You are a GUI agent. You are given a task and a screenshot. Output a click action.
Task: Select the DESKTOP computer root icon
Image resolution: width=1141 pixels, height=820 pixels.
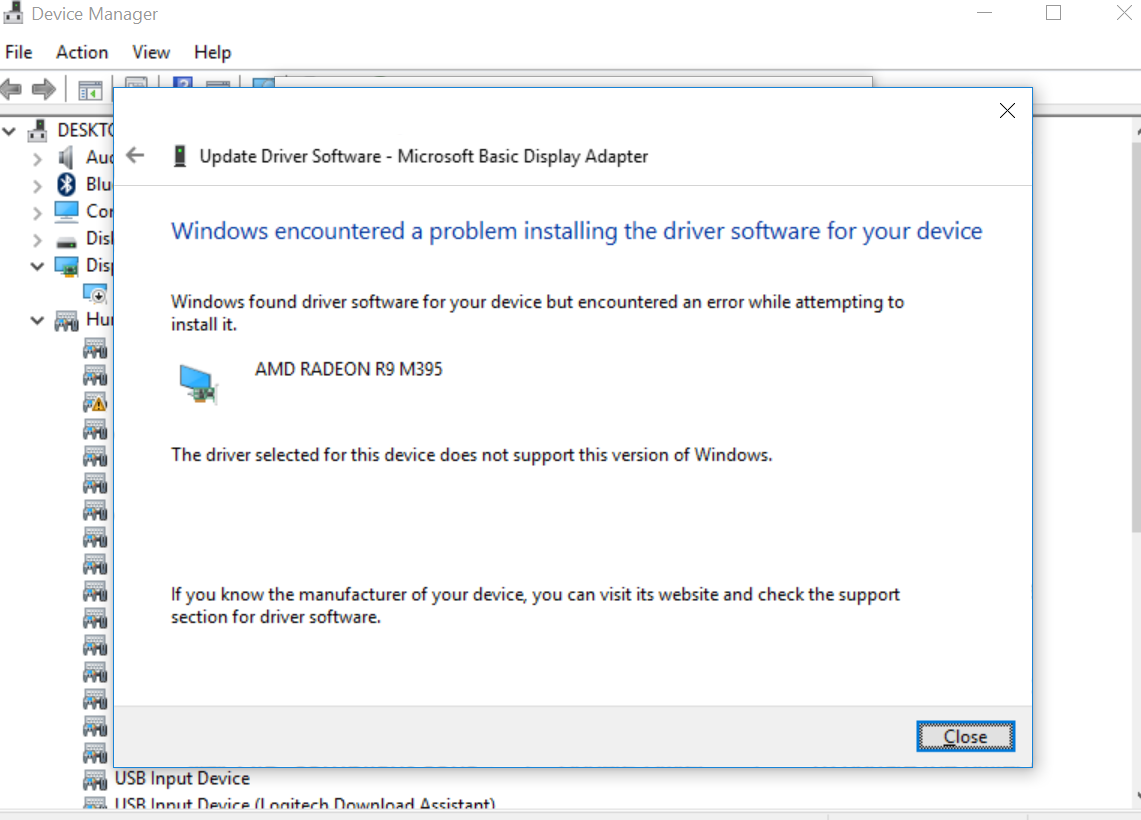tap(37, 131)
